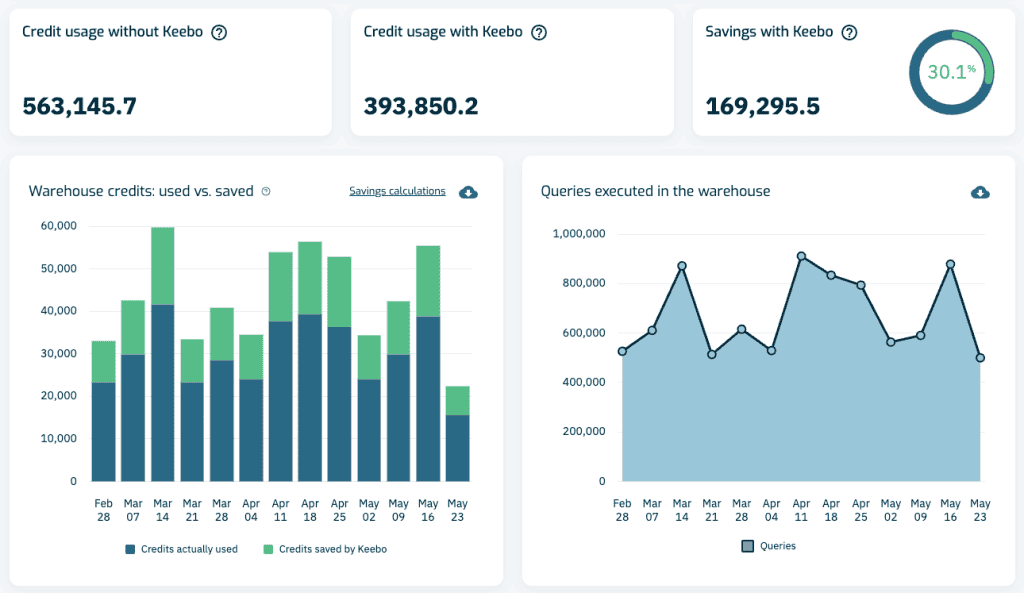Click the dark blue Feb 28 bar
Screen dimensions: 1024x593
click(x=103, y=432)
